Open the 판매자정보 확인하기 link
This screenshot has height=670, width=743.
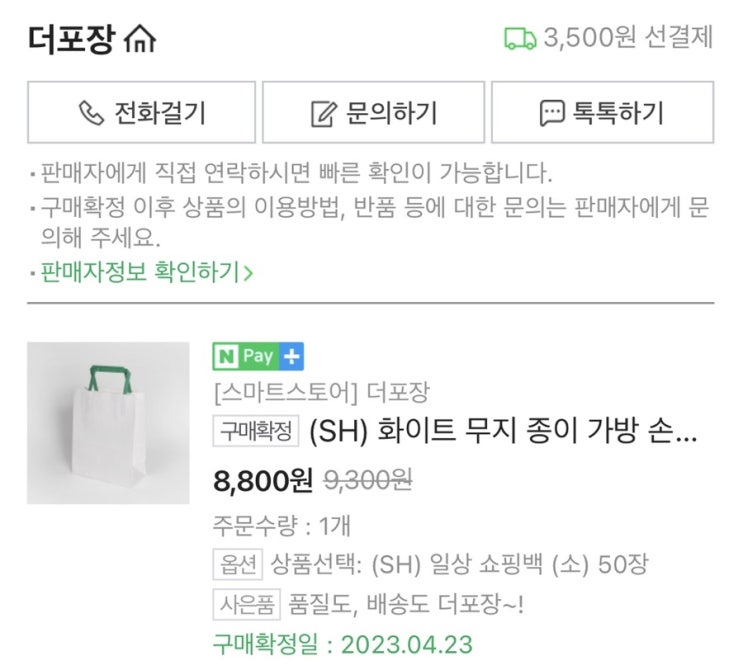[x=140, y=271]
